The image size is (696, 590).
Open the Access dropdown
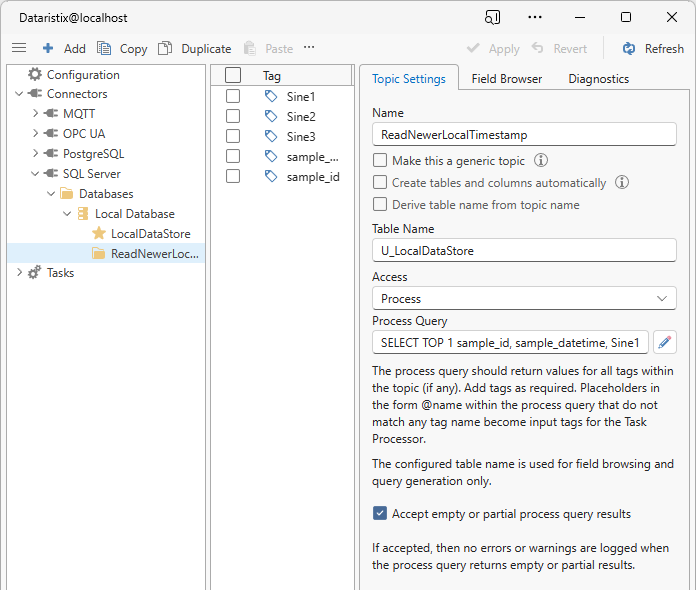tap(524, 298)
